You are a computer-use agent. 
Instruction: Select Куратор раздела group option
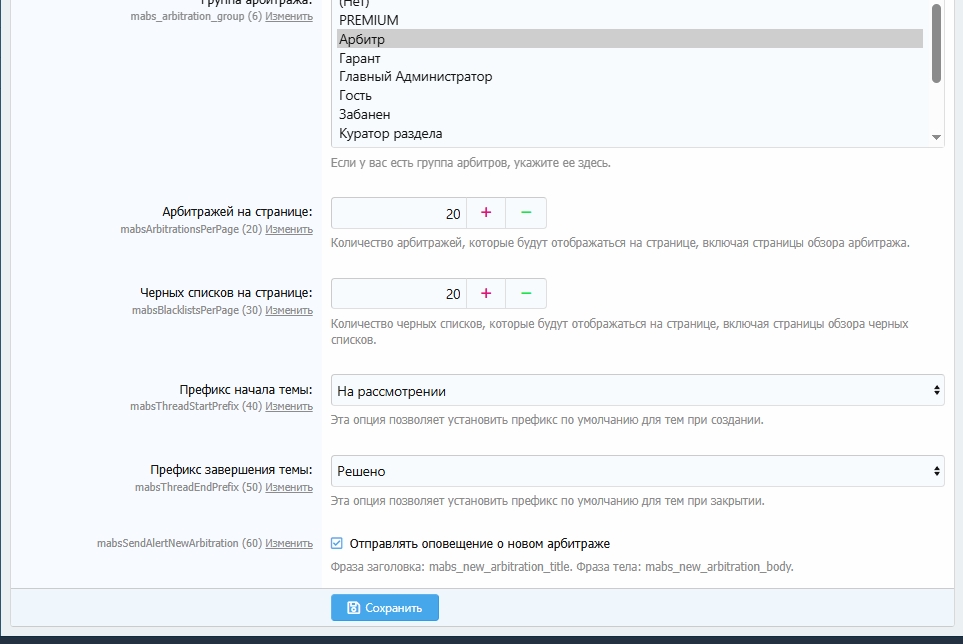(x=390, y=134)
